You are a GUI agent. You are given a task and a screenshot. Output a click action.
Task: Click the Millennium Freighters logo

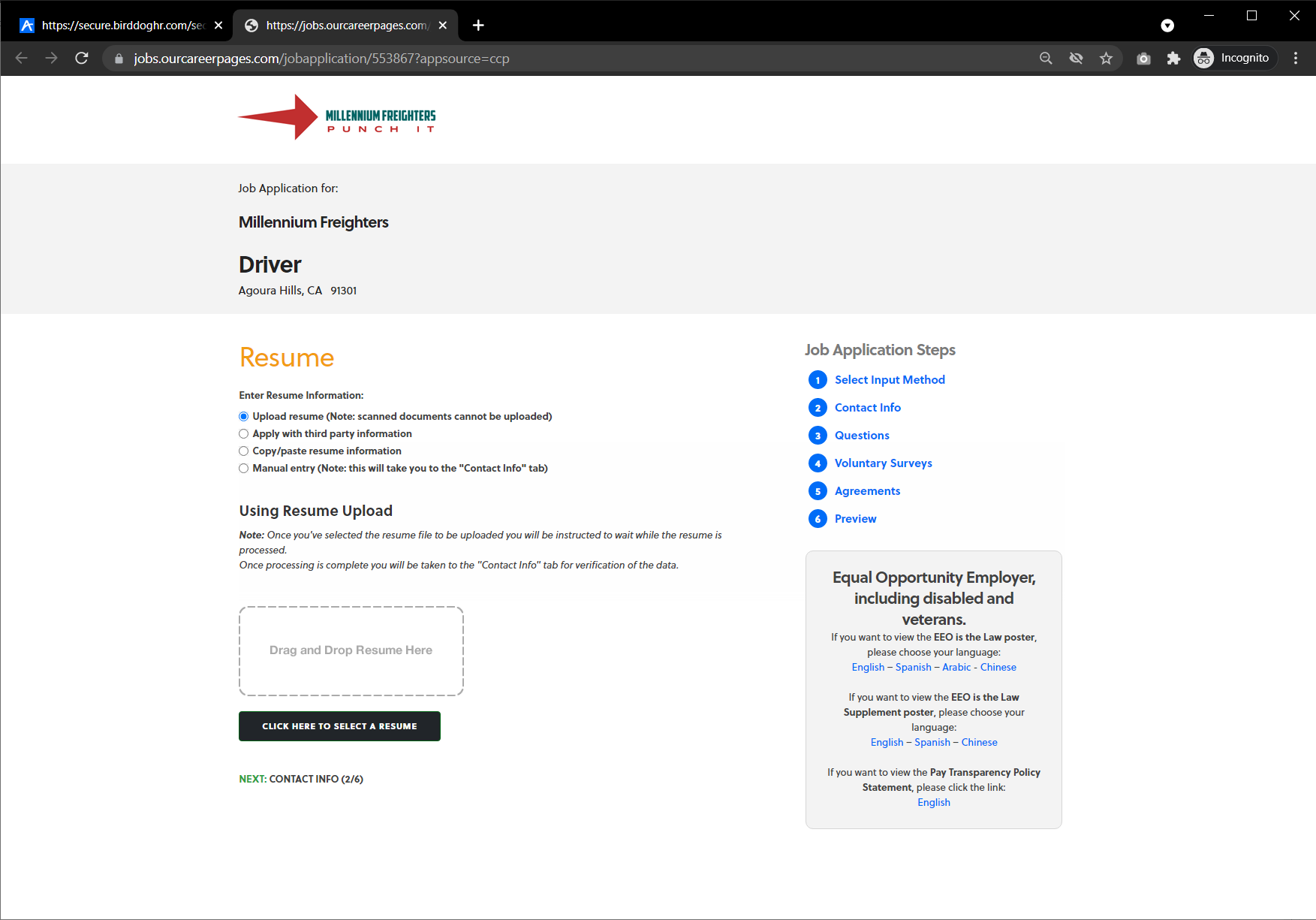coord(337,117)
